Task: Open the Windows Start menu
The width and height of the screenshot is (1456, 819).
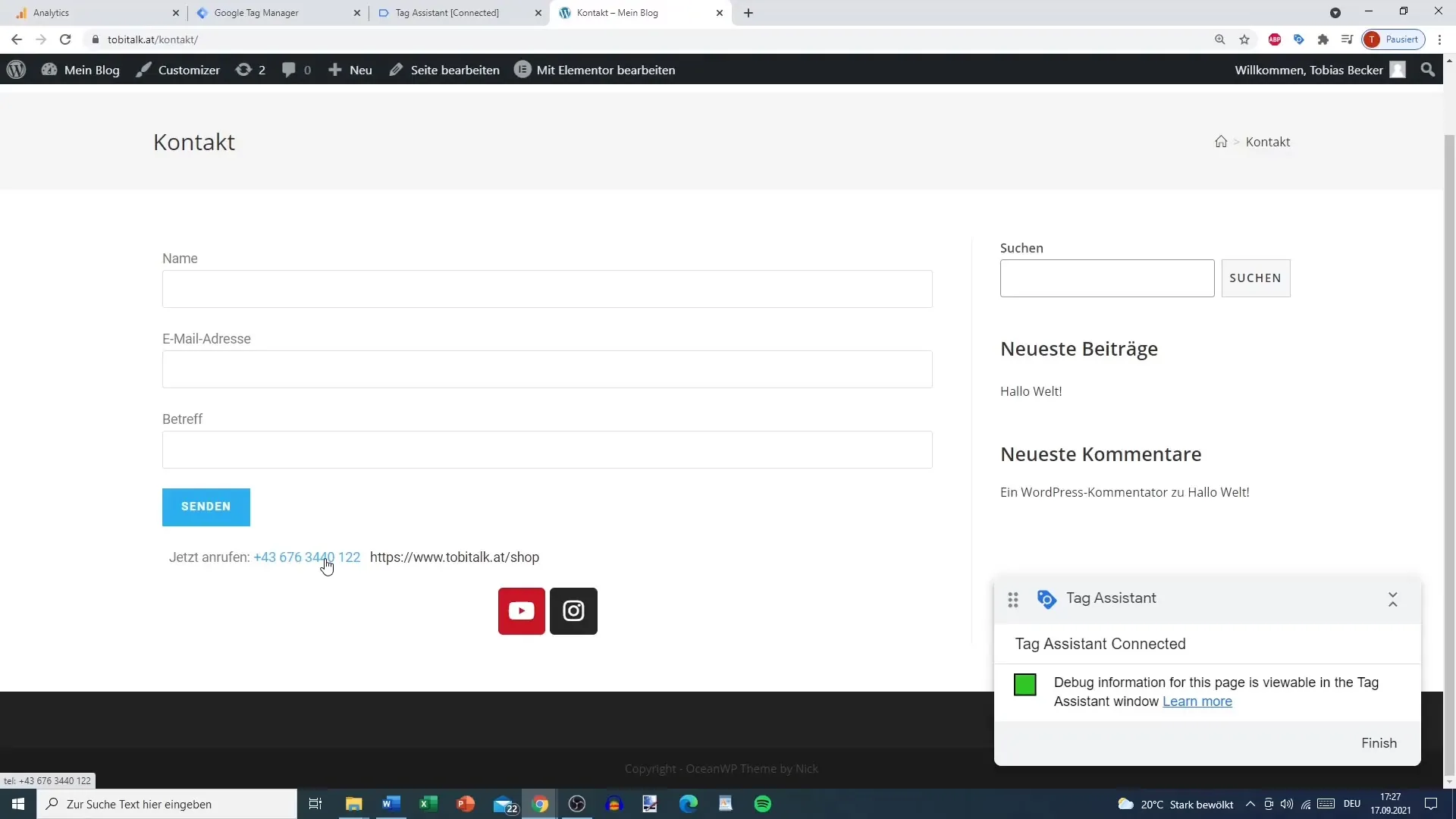Action: coord(18,804)
